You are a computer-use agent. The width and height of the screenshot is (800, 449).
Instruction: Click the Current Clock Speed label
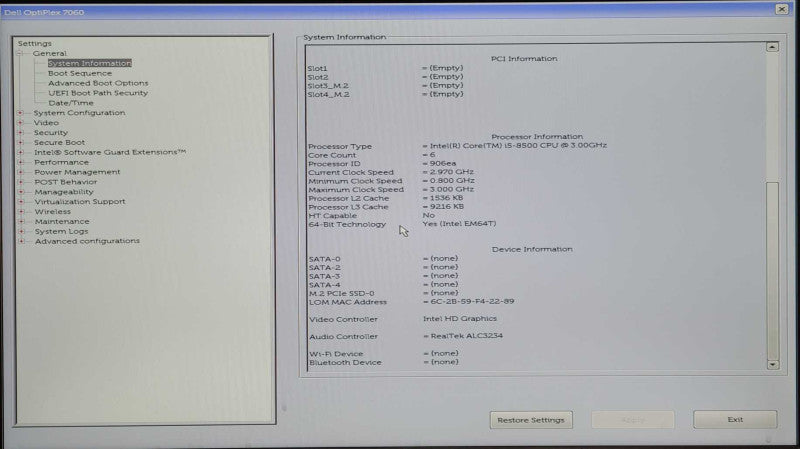[351, 172]
